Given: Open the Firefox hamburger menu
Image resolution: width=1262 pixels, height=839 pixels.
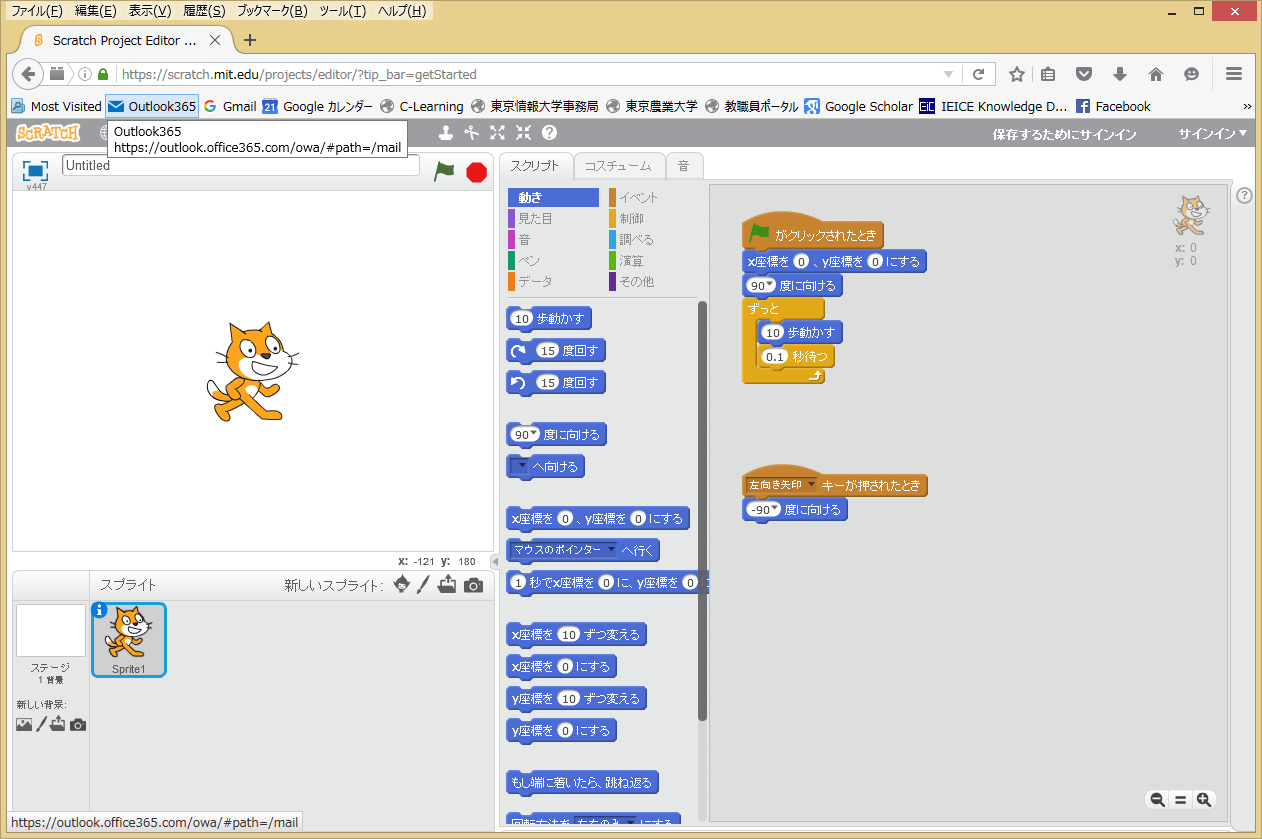Looking at the screenshot, I should (x=1234, y=74).
